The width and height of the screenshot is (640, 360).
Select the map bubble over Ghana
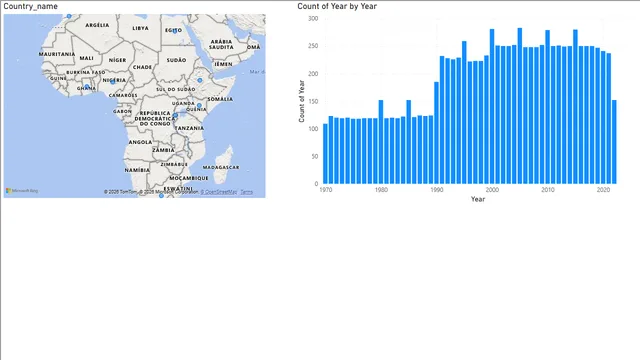click(x=87, y=87)
